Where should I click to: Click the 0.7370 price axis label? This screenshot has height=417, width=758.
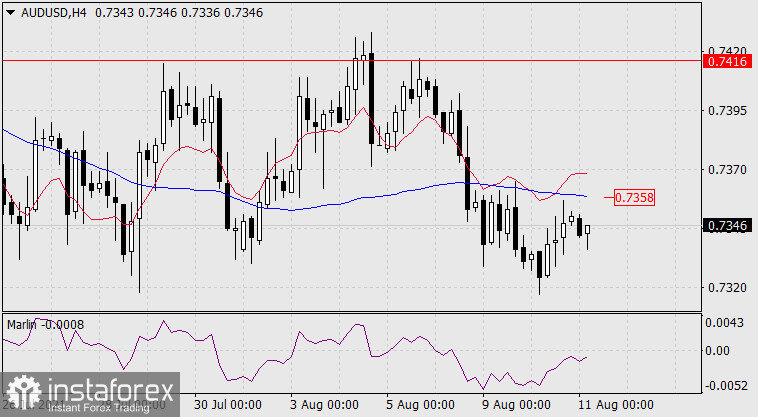[723, 170]
